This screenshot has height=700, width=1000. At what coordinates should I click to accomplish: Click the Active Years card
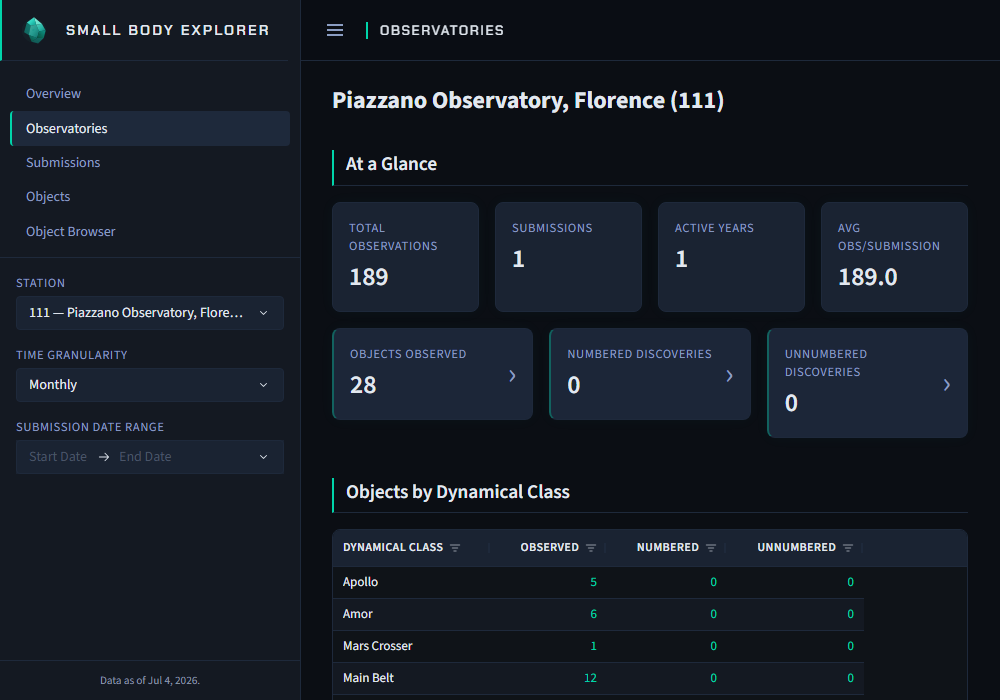732,257
